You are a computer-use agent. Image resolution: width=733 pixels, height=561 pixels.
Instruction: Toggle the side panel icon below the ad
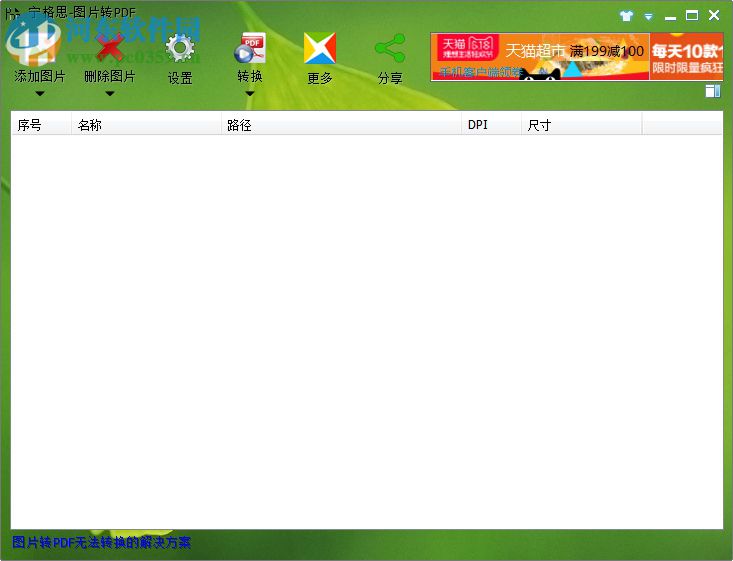pyautogui.click(x=713, y=91)
